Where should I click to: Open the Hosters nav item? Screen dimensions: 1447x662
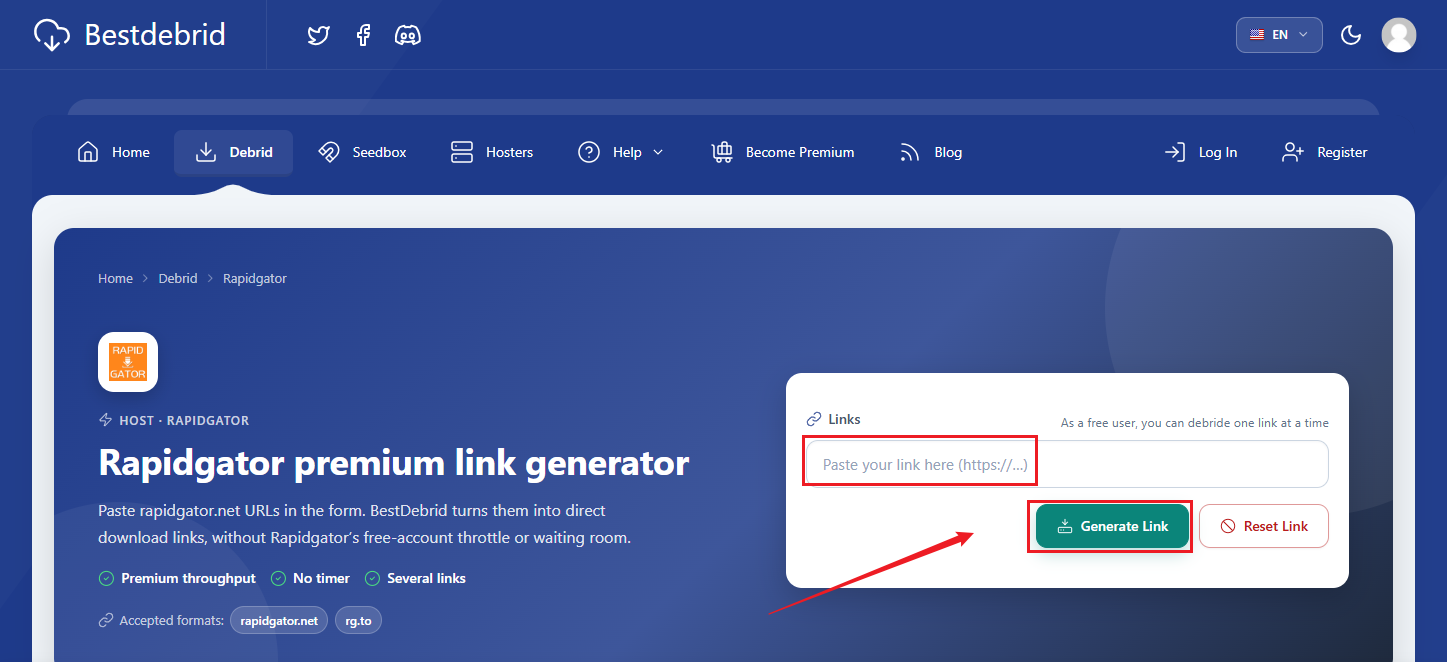point(491,152)
